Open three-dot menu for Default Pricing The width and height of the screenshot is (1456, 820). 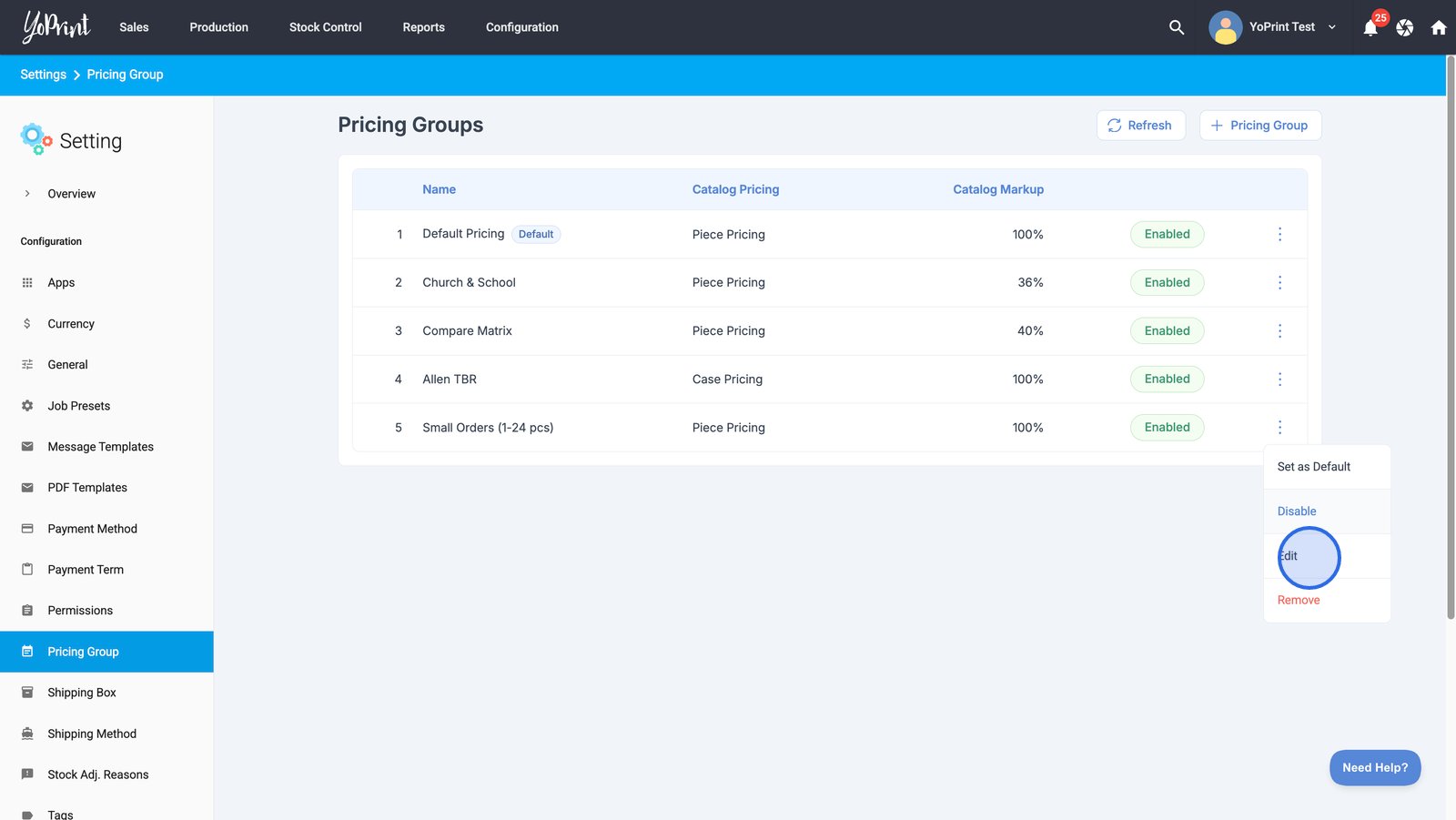(x=1279, y=235)
